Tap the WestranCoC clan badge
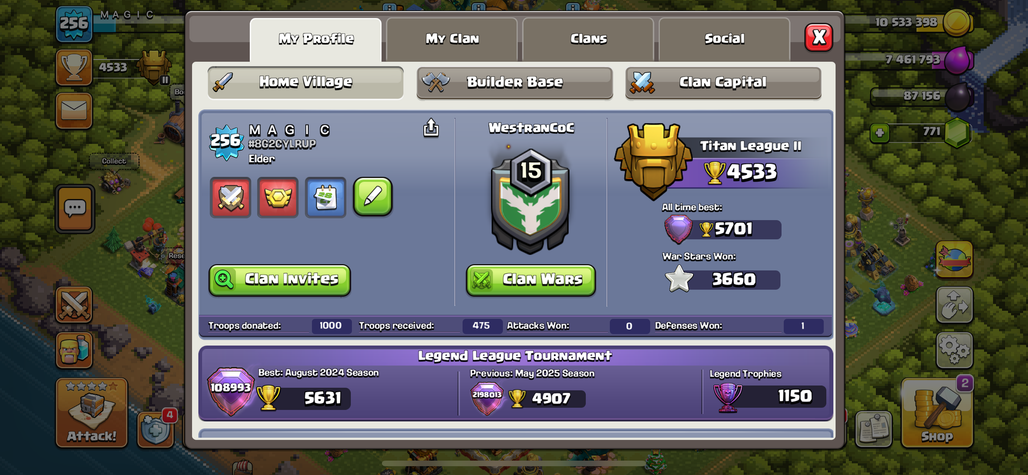 tap(530, 200)
